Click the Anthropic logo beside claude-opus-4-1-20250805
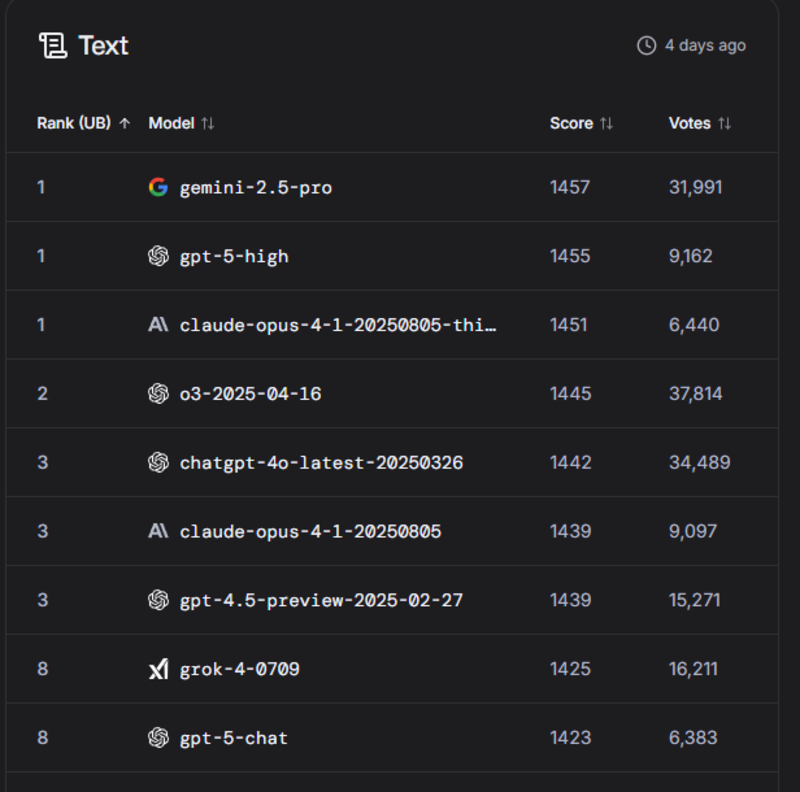800x792 pixels. [158, 531]
